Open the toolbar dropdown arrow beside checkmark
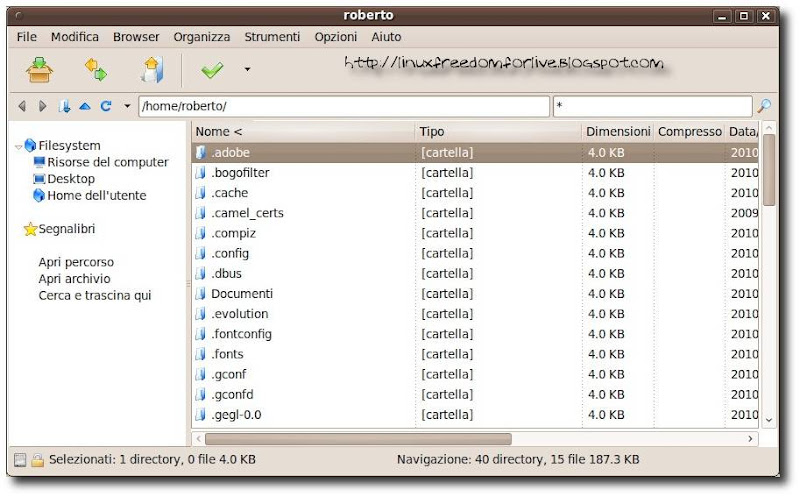This screenshot has width=800, height=497. (247, 69)
